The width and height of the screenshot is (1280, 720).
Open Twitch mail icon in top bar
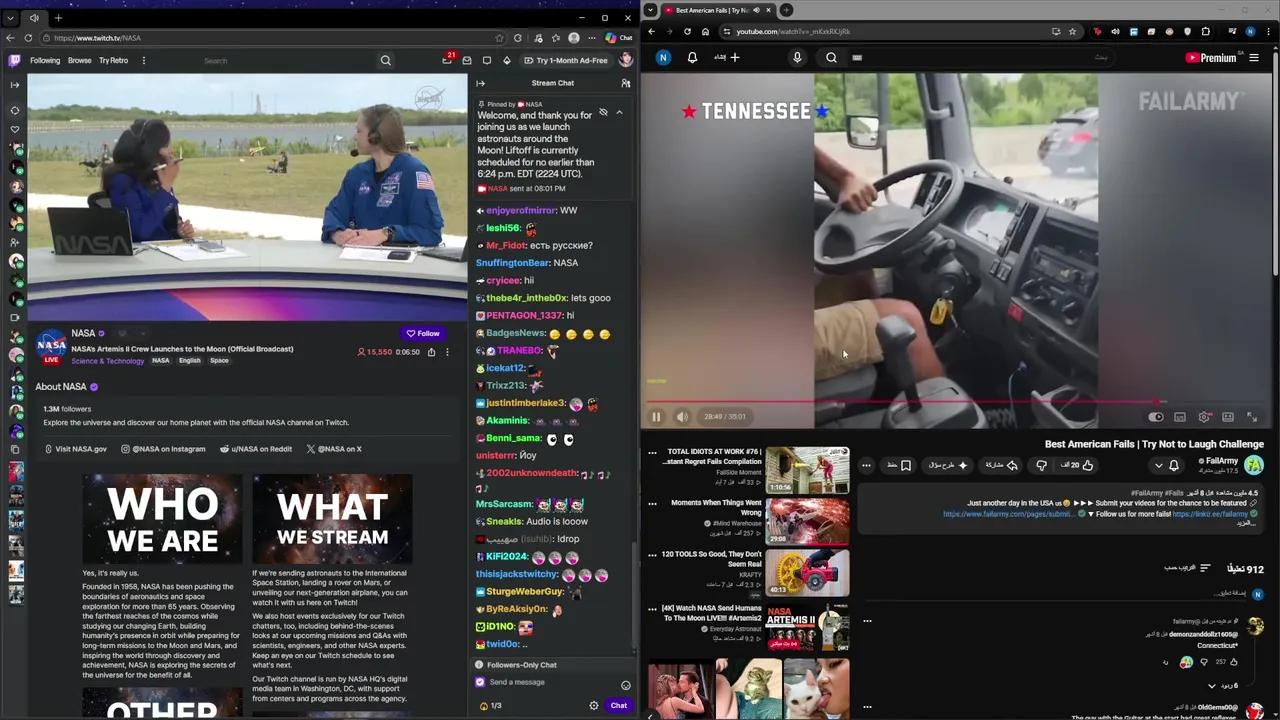tap(466, 61)
